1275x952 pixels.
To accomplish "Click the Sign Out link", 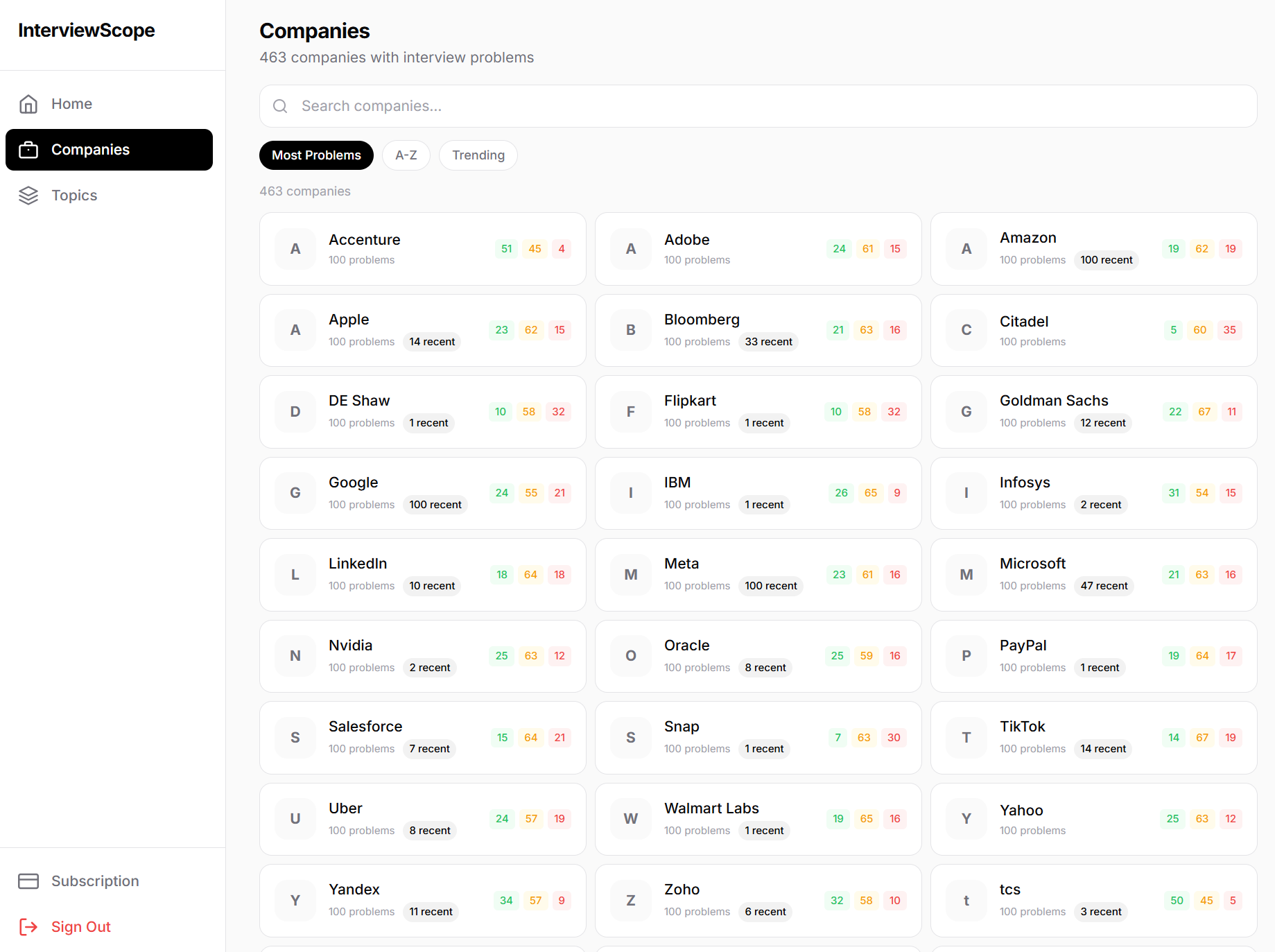I will click(x=109, y=927).
